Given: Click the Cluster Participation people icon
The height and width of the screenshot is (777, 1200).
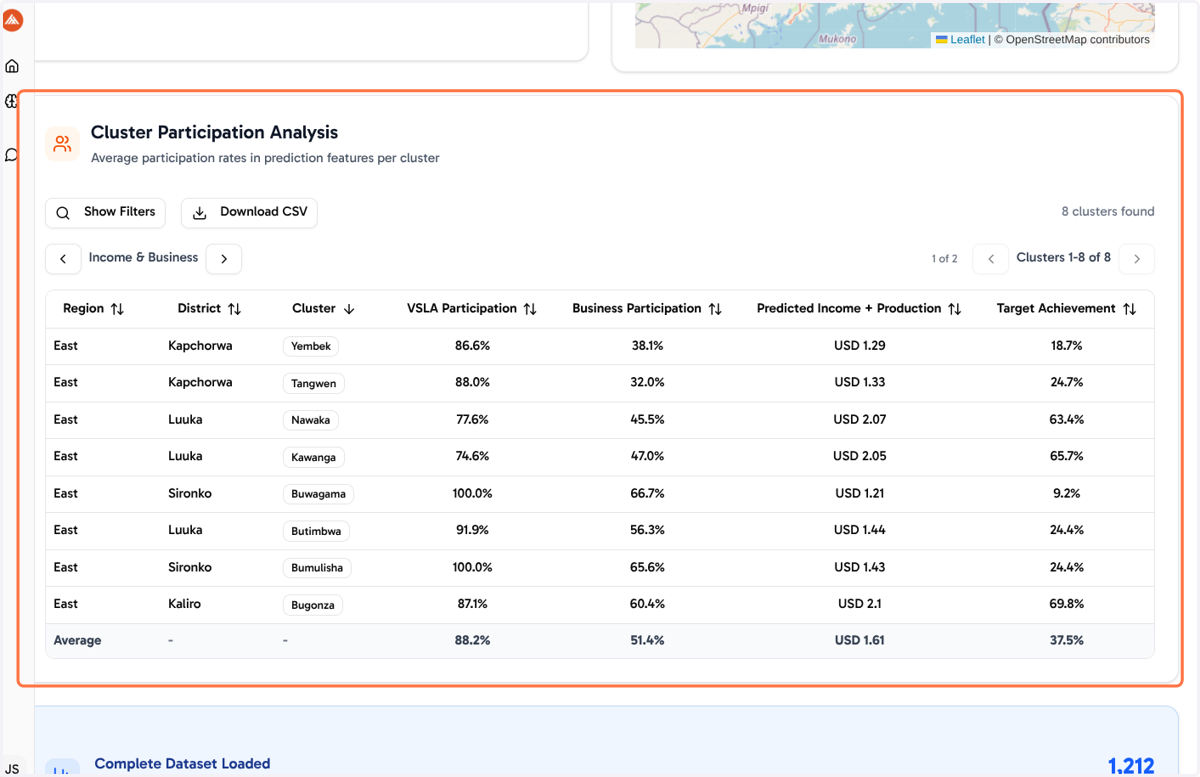Looking at the screenshot, I should [63, 144].
